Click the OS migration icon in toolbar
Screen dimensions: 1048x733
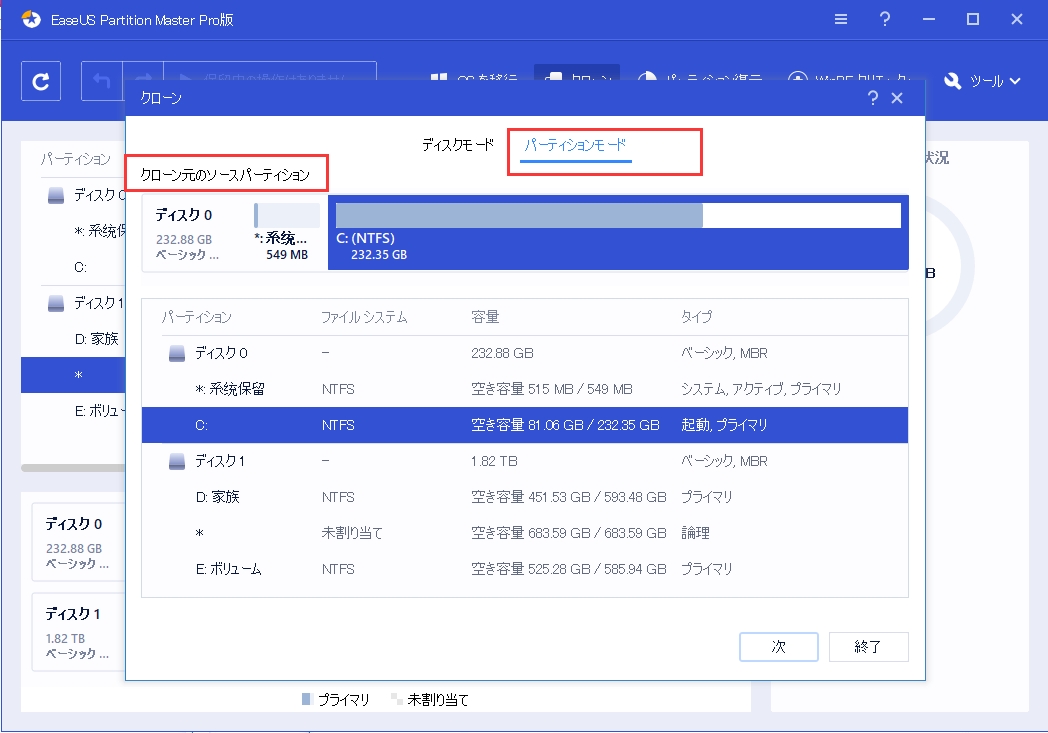[x=439, y=76]
